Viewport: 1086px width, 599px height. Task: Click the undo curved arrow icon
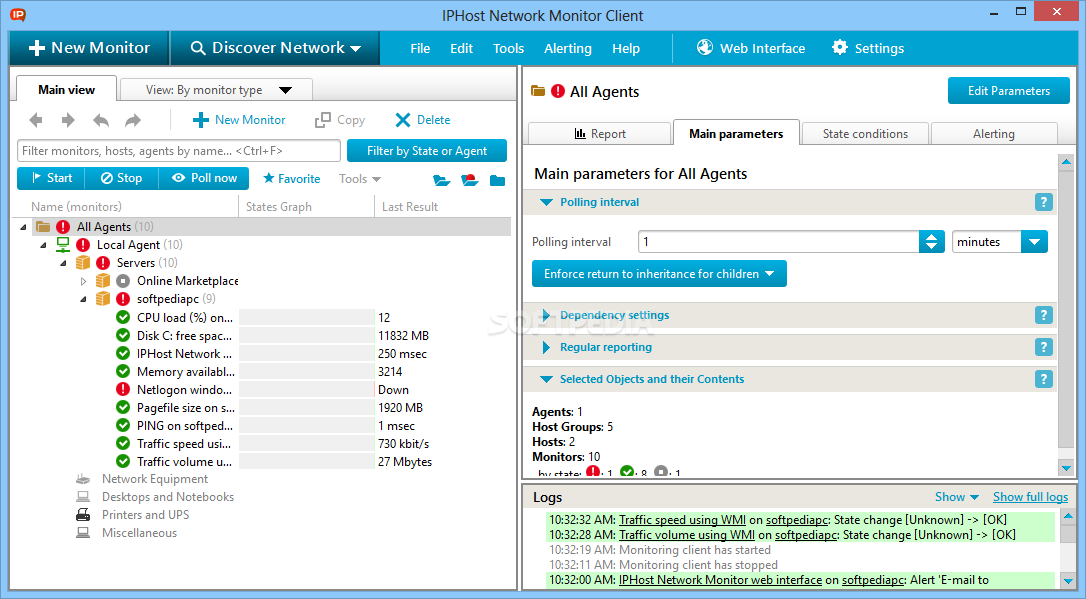101,120
